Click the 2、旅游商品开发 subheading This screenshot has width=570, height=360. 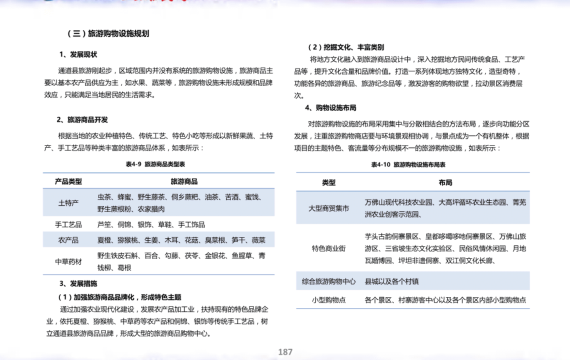[x=82, y=120]
